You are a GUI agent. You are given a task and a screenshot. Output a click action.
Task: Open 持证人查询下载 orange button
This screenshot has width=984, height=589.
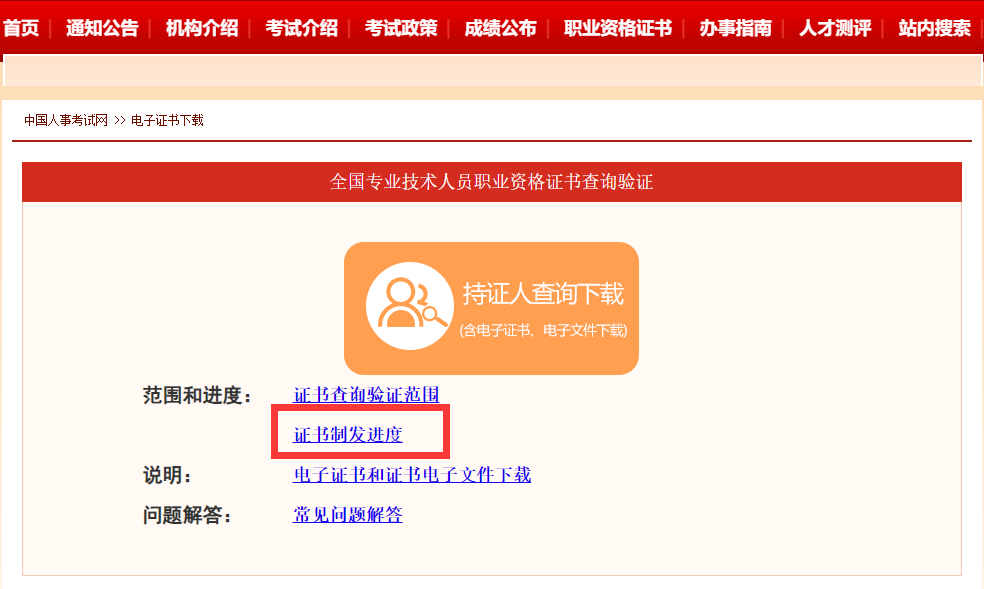pyautogui.click(x=491, y=309)
